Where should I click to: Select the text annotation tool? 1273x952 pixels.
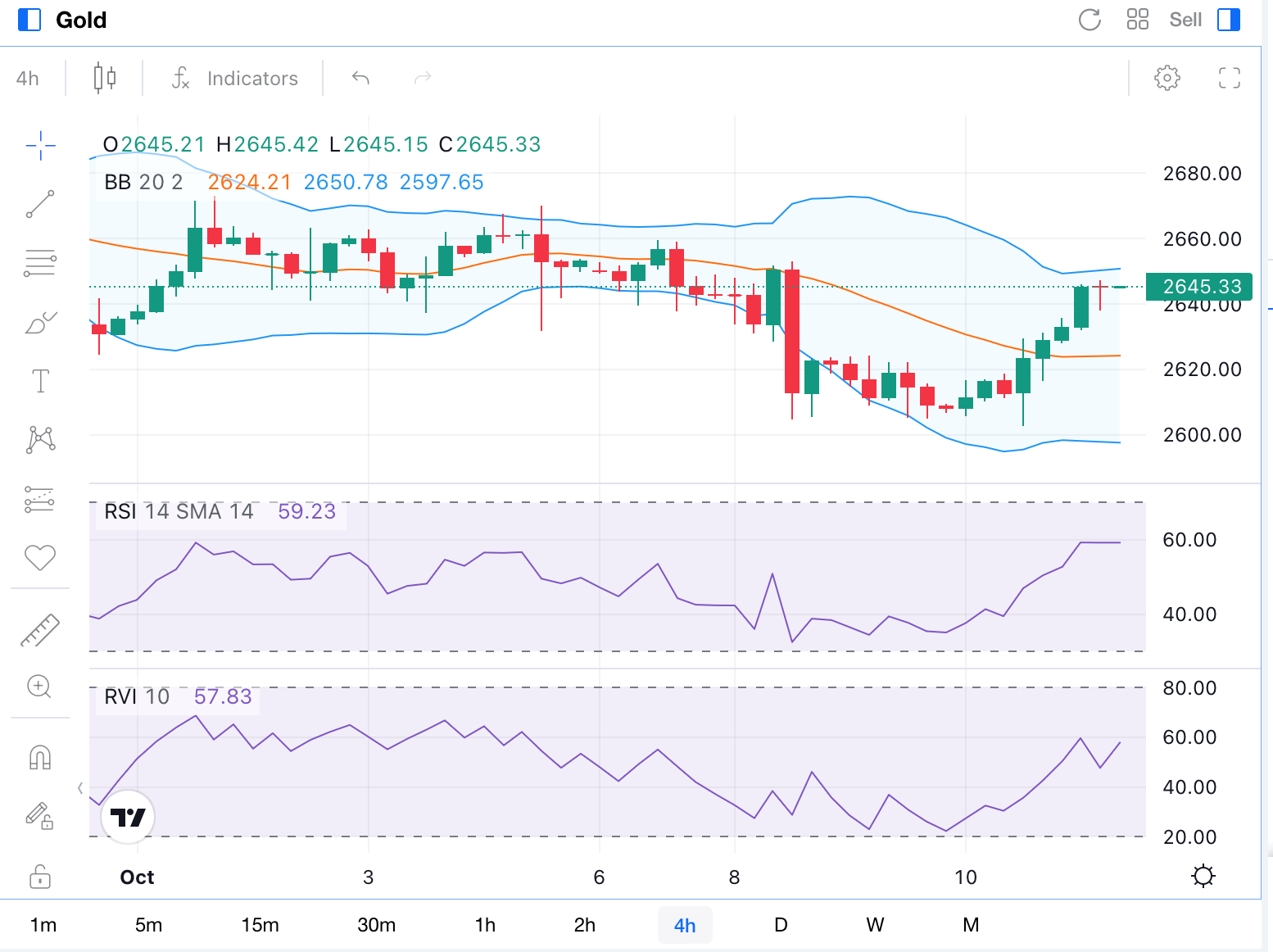tap(40, 381)
